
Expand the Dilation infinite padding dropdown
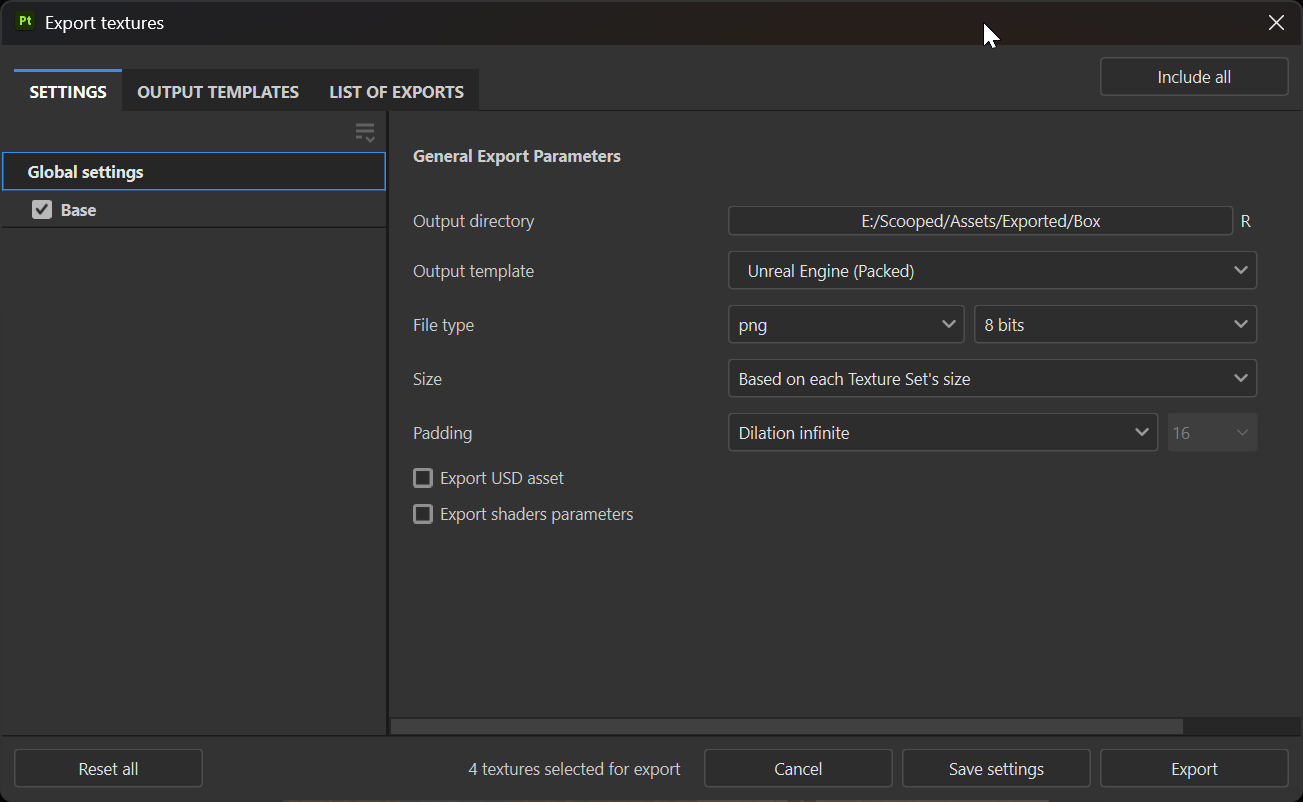[942, 433]
